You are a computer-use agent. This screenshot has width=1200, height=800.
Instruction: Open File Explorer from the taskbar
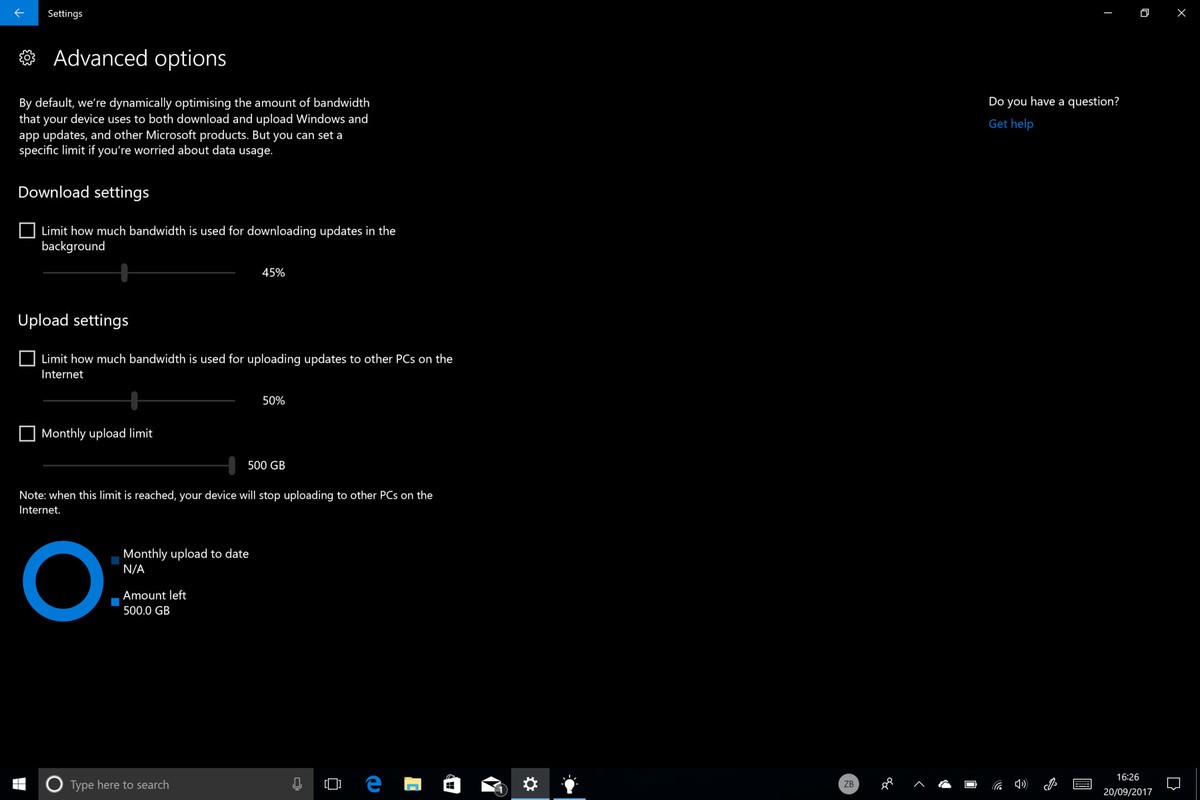pos(412,784)
